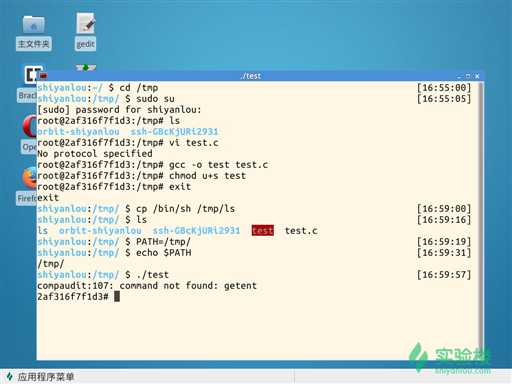Open the 应用程序菜单 applications menu

coord(40,377)
